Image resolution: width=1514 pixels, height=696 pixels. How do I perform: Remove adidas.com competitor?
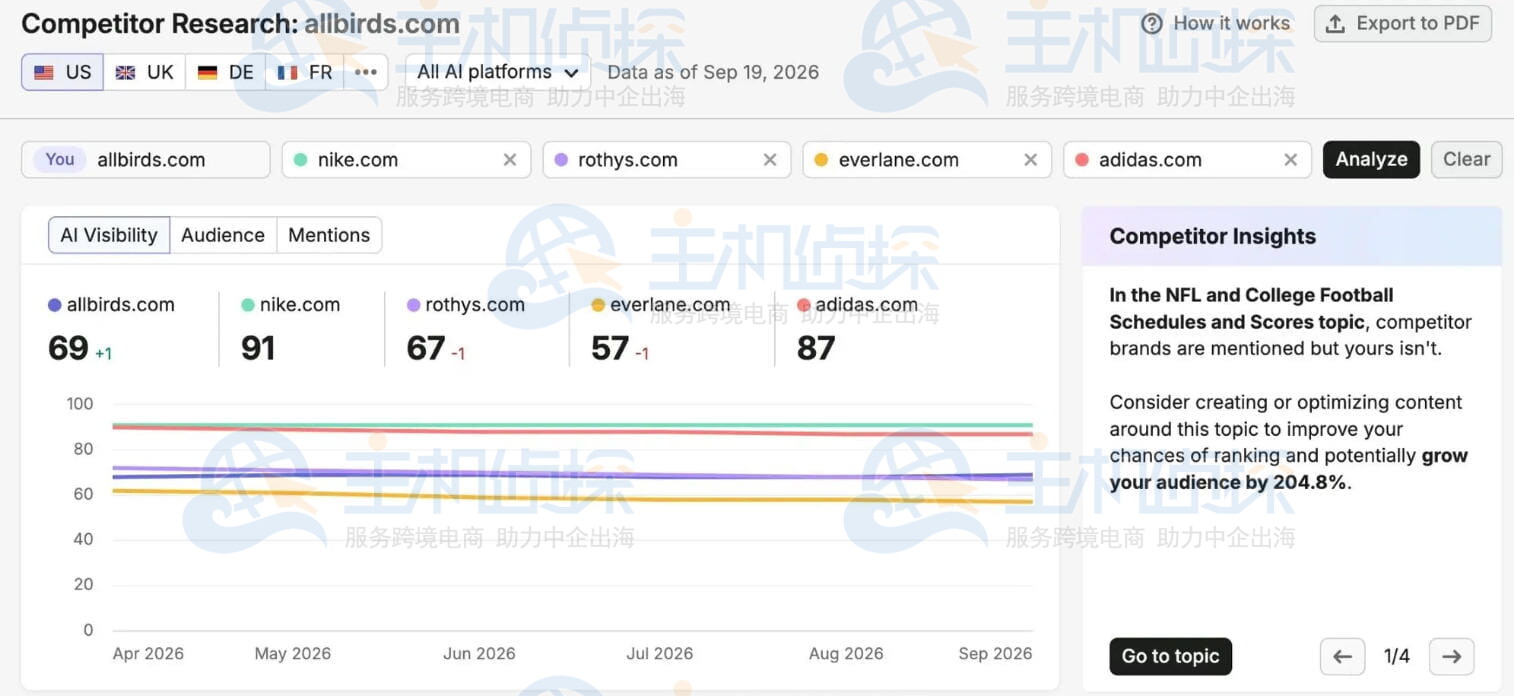[x=1290, y=160]
